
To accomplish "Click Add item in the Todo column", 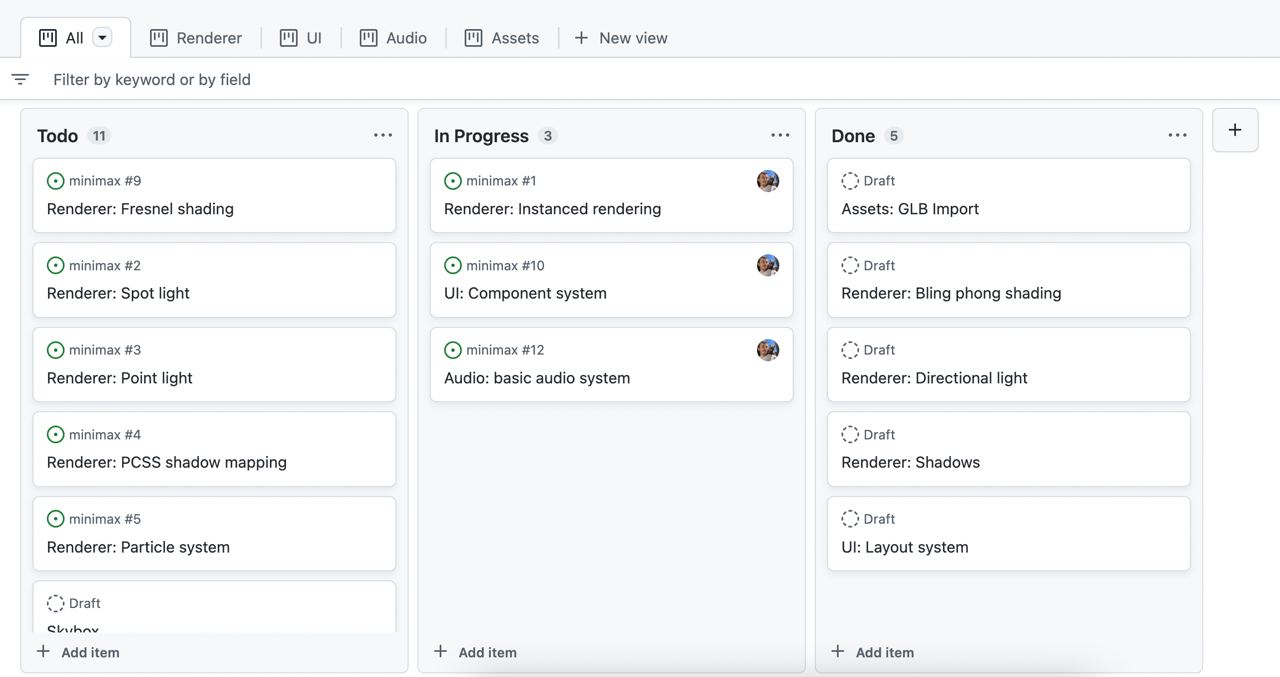I will tap(78, 652).
